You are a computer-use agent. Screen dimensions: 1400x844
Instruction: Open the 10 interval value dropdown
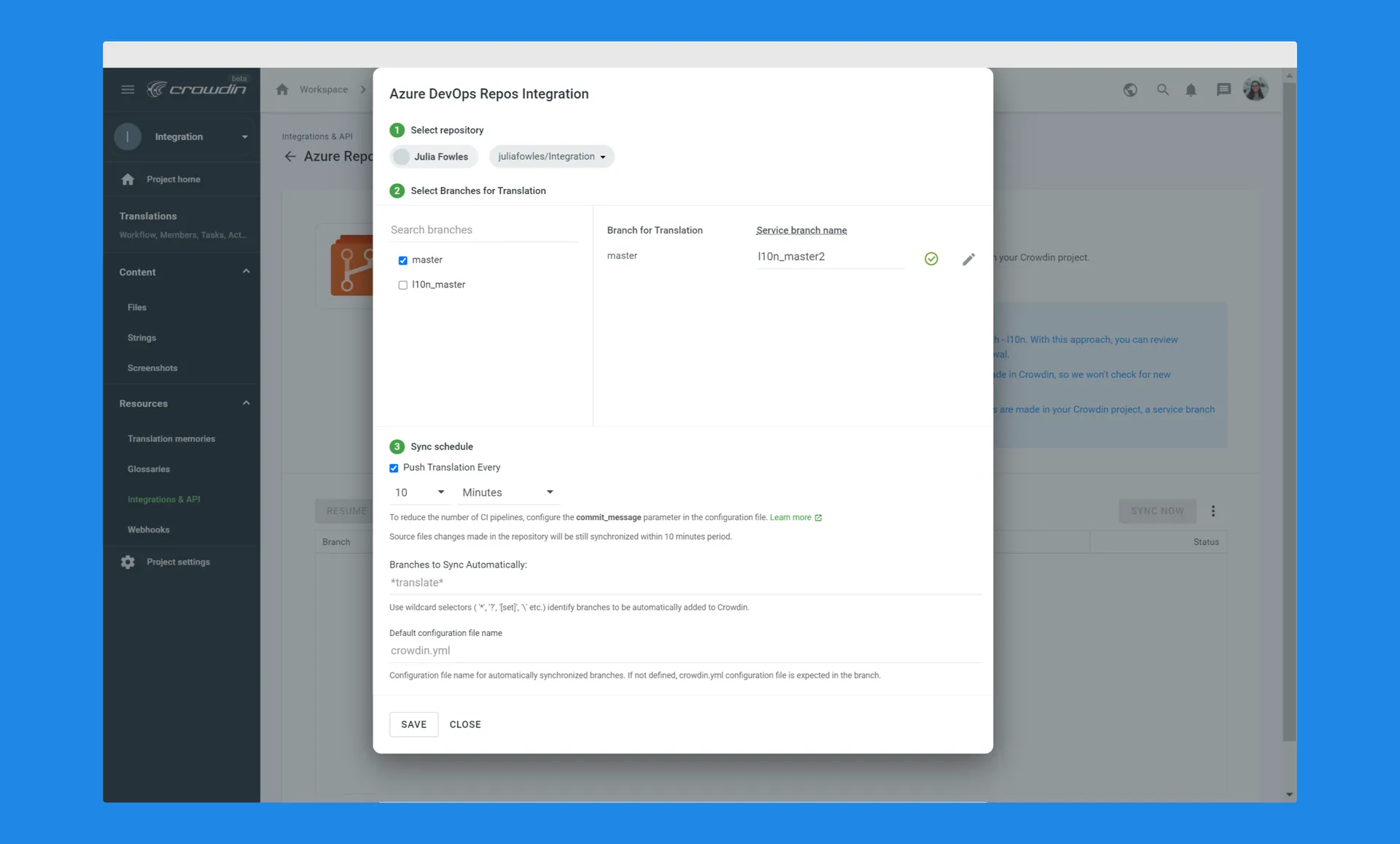coord(419,492)
